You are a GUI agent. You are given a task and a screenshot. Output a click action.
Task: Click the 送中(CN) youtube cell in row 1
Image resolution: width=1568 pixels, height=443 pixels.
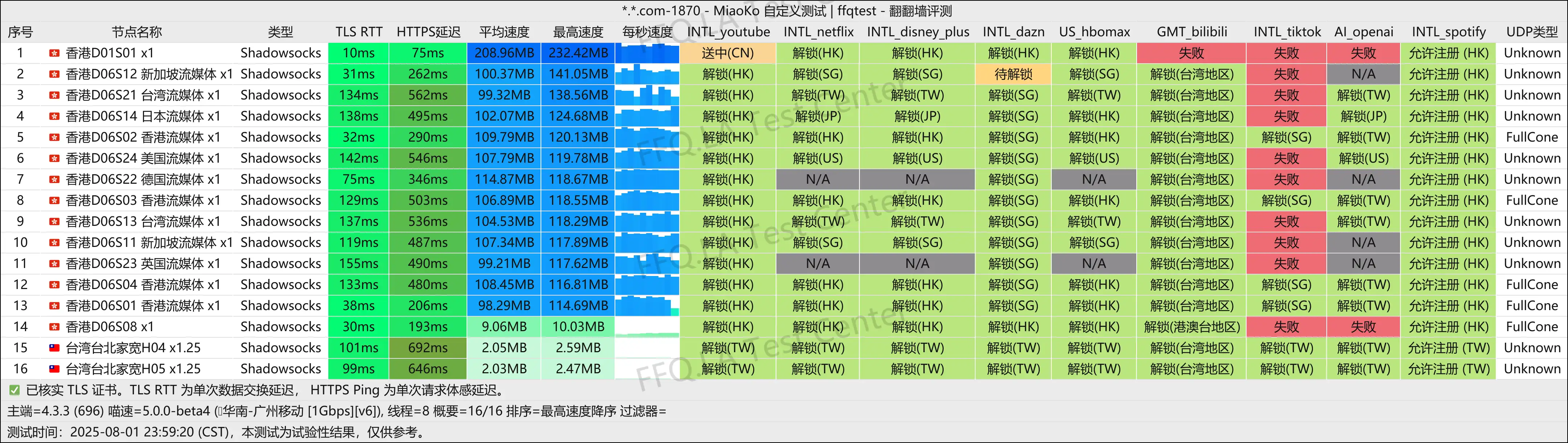[728, 53]
